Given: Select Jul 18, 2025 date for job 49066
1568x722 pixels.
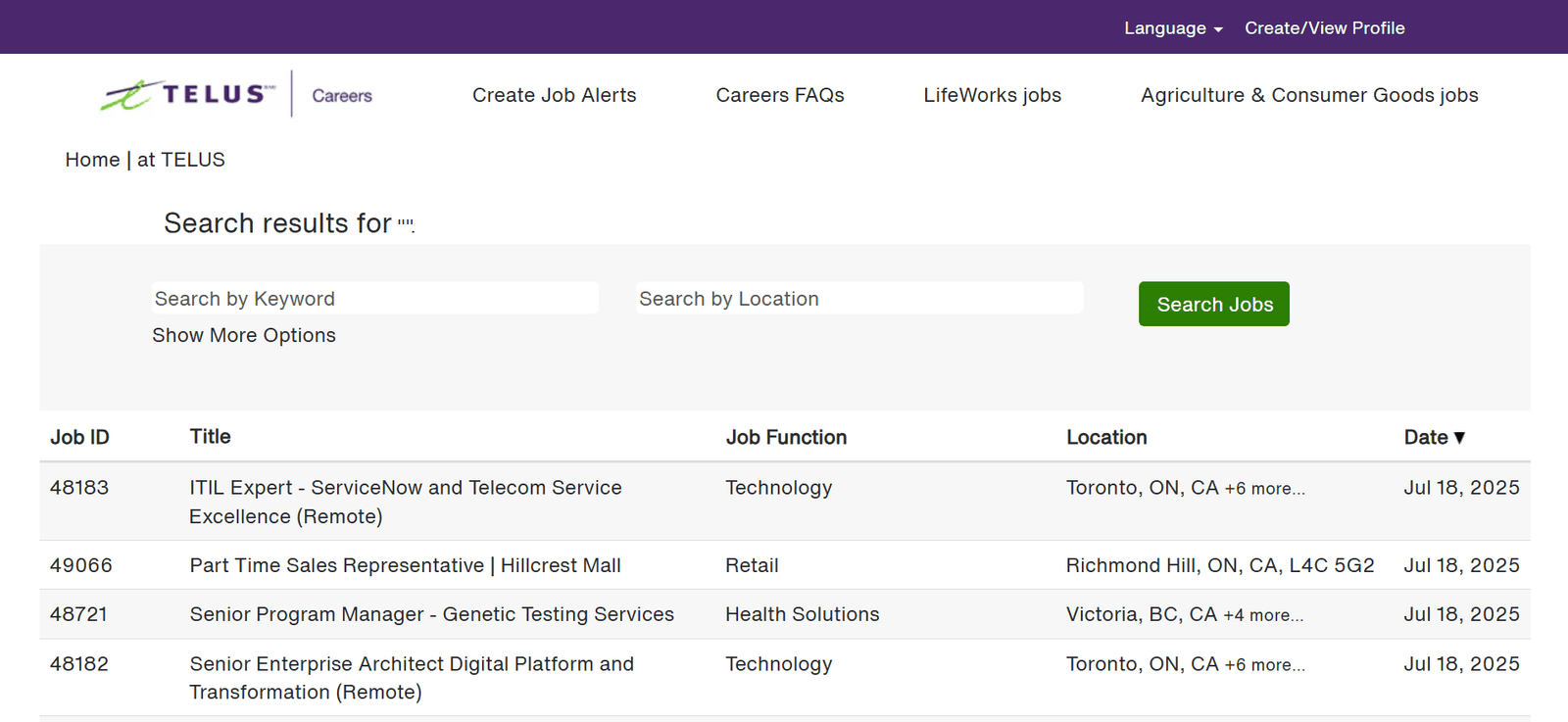Looking at the screenshot, I should pos(1461,565).
